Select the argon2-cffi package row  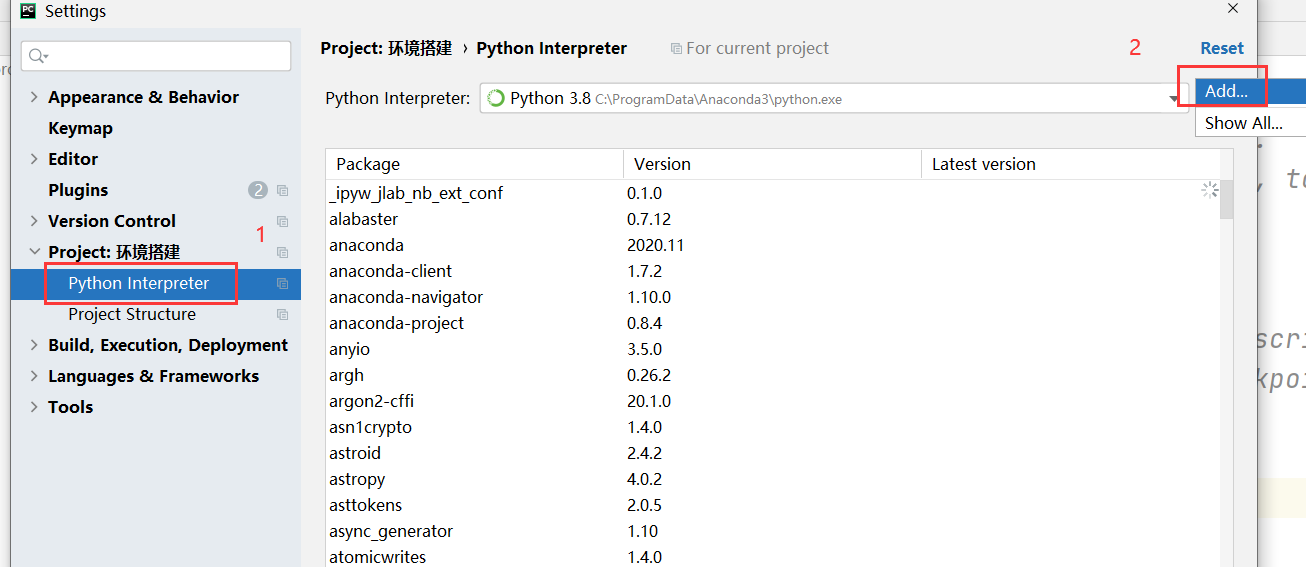pos(773,401)
